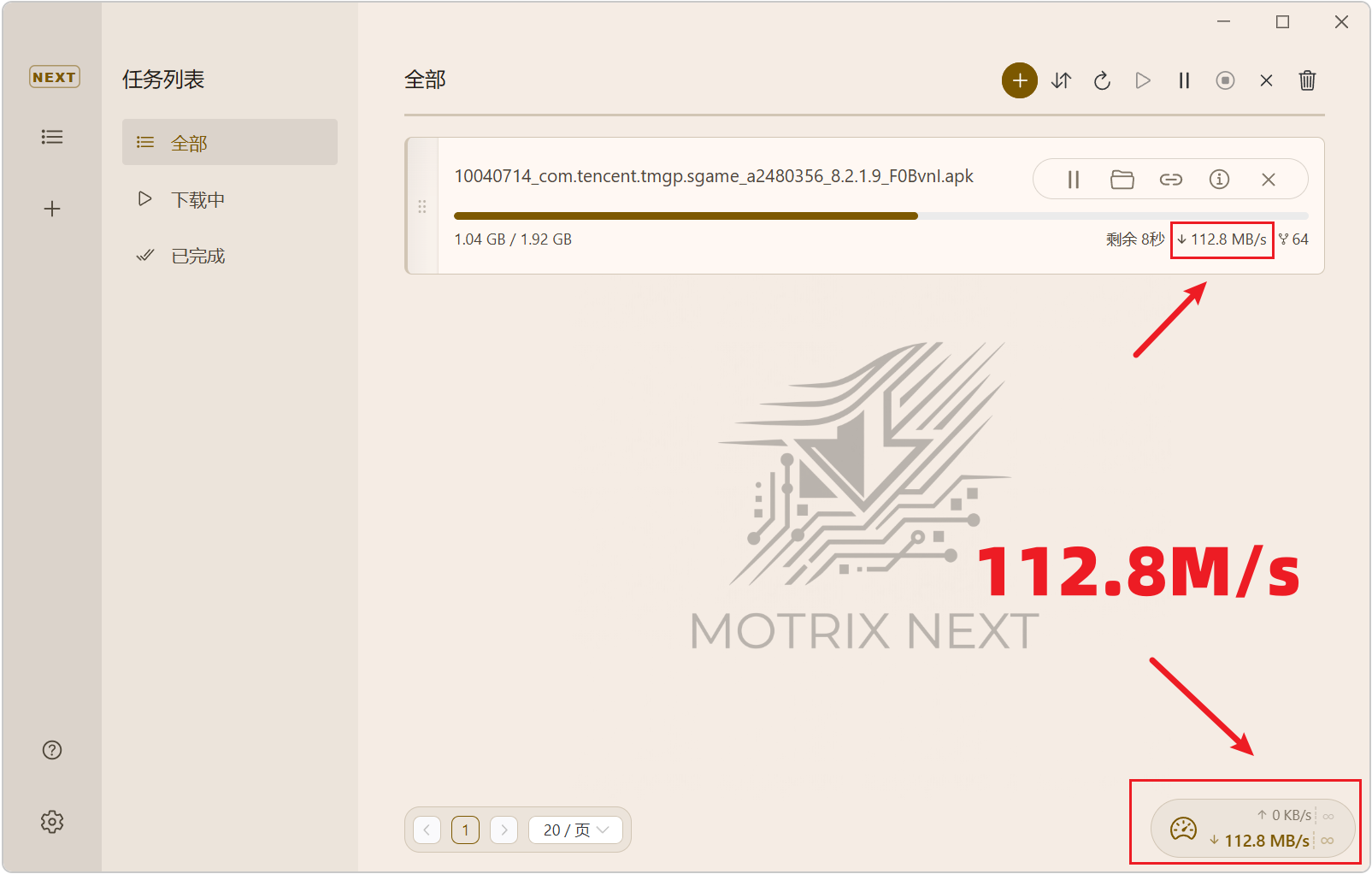
Task: Pause all tasks in top toolbar
Action: [x=1184, y=80]
